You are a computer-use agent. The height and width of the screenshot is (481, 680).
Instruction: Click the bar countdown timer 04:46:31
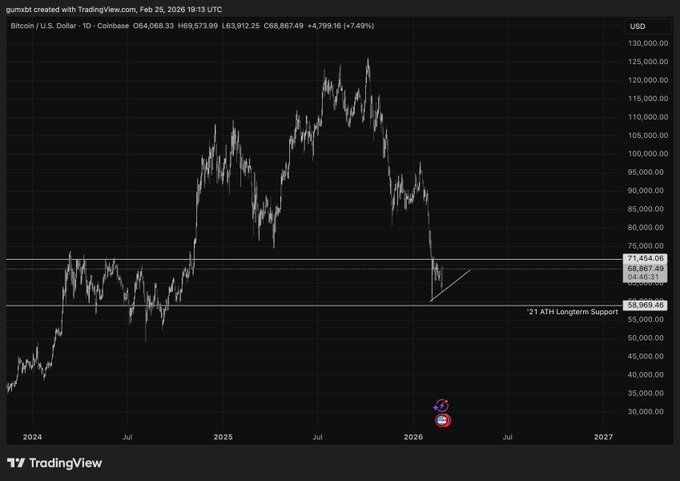tap(643, 277)
